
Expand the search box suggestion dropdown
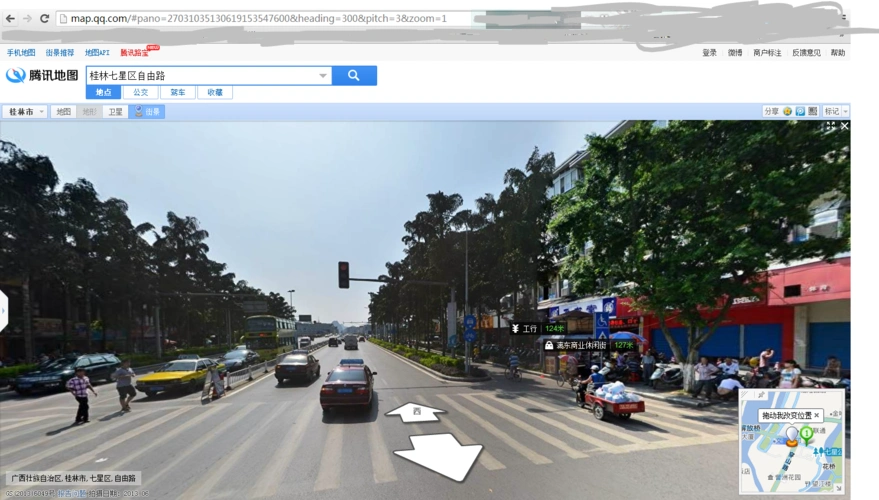click(x=322, y=76)
